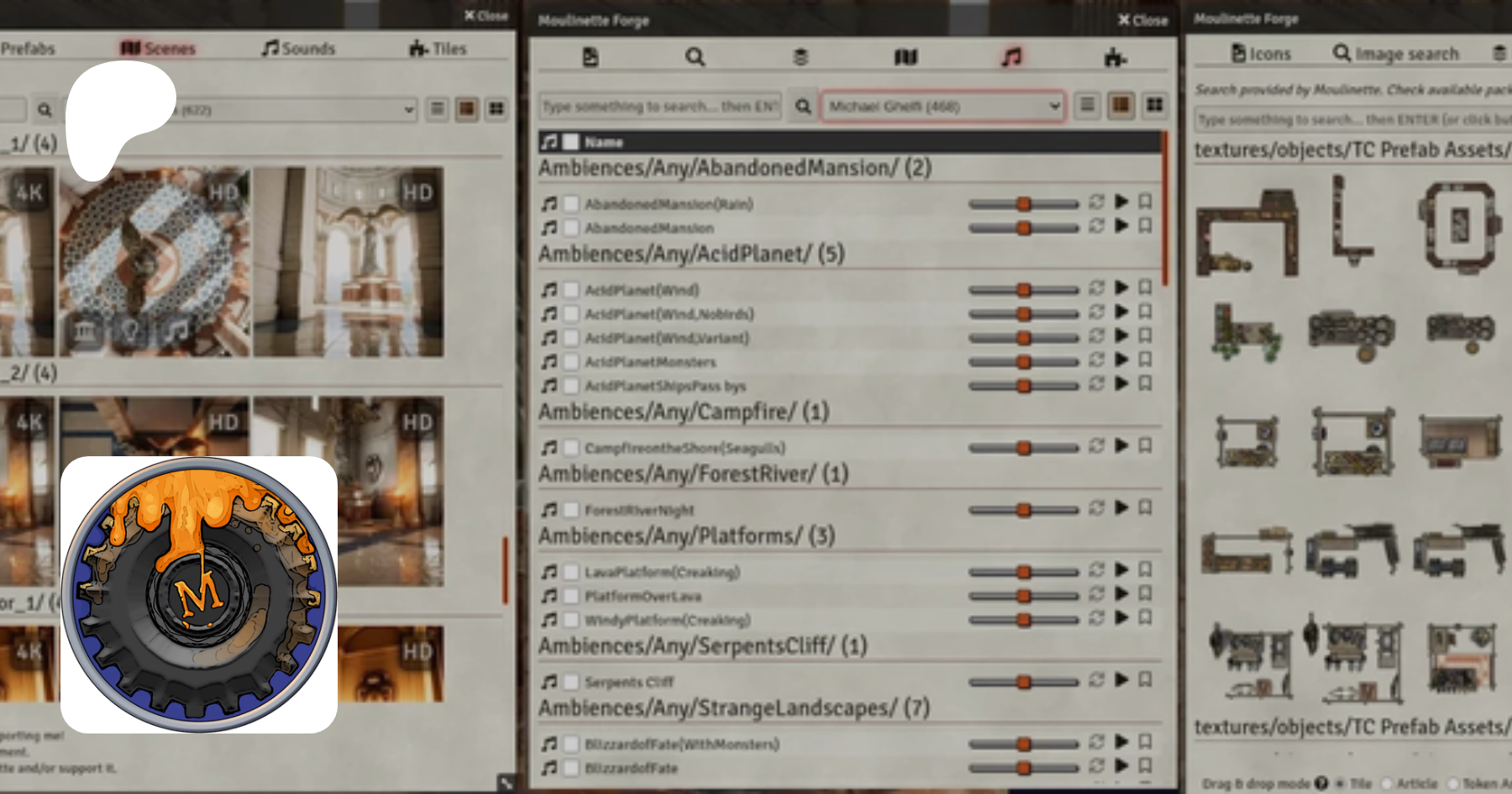Toggle loop for AcidPlanet(Wind) sound
This screenshot has height=794, width=1512.
[1096, 288]
